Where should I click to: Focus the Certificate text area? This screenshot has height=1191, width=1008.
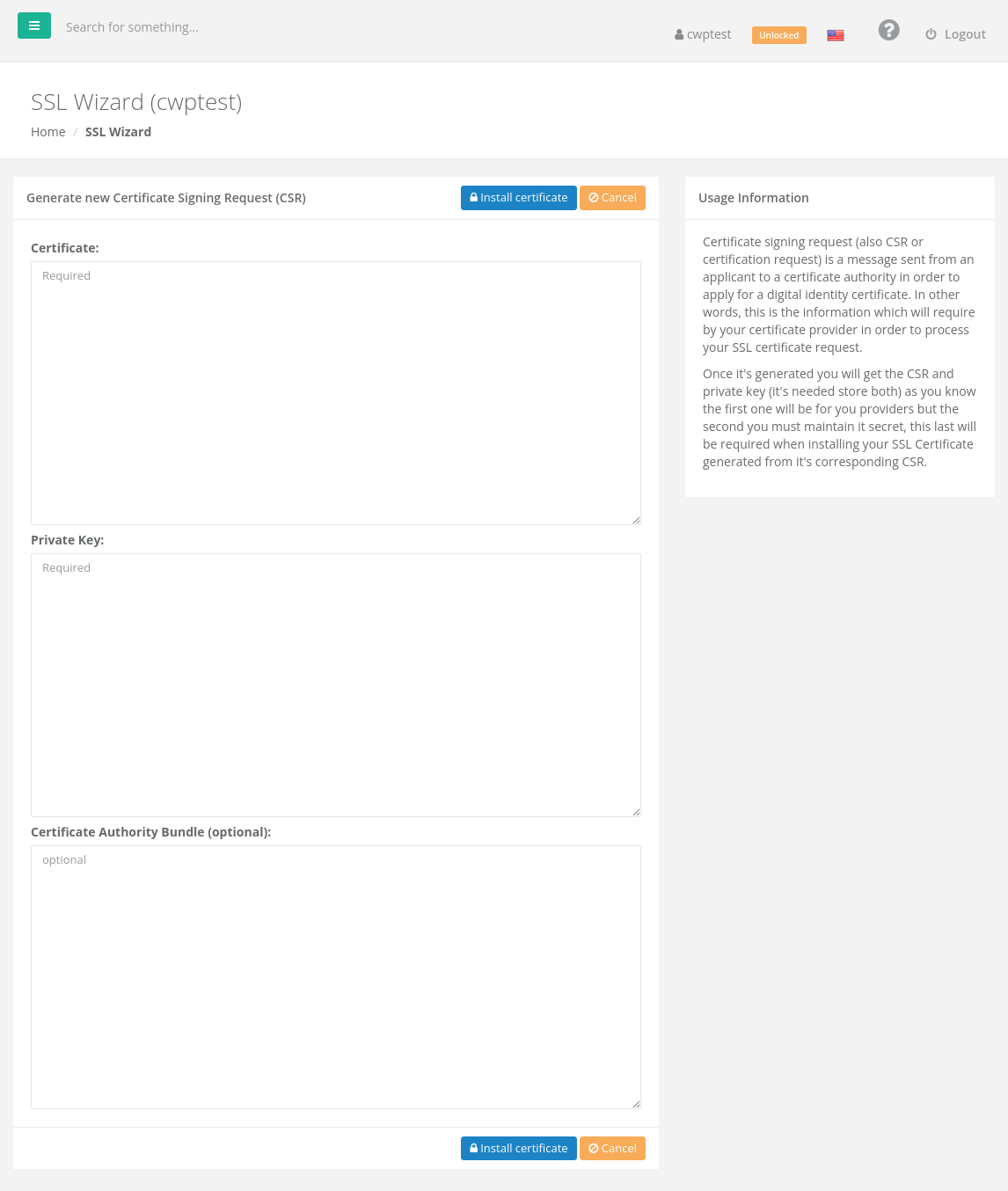point(336,393)
